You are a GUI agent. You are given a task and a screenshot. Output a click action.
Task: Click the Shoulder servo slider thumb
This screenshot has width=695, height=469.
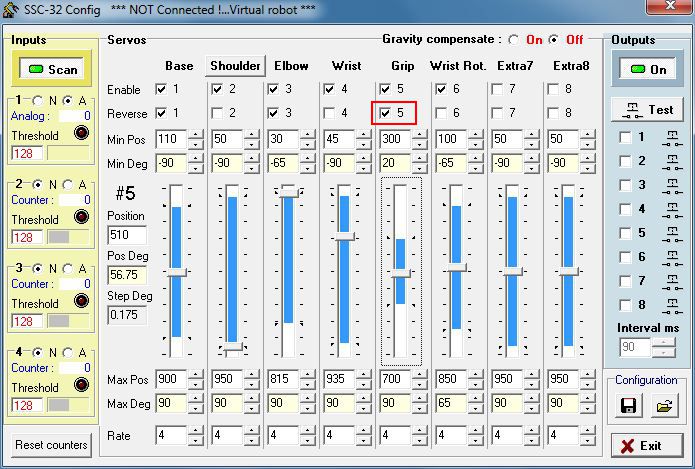click(x=232, y=346)
